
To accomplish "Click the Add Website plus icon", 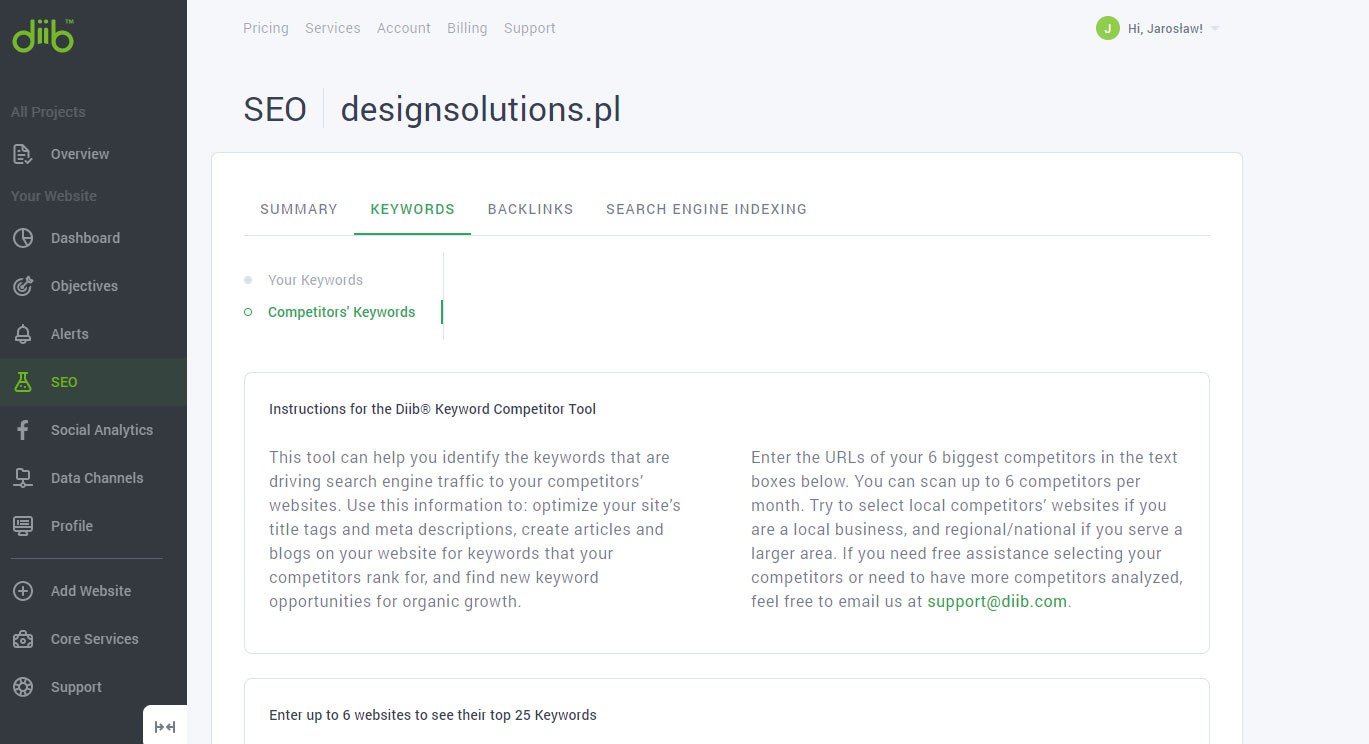I will 23,591.
